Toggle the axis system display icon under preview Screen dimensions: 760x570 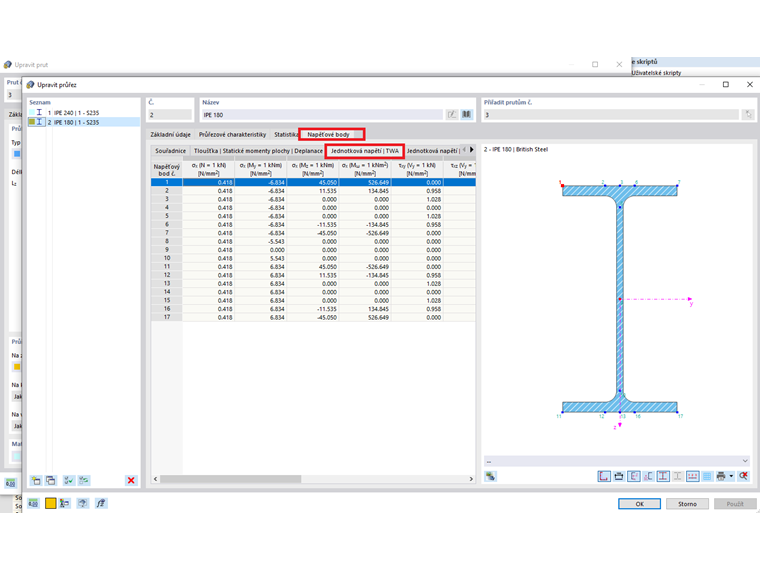coord(604,476)
